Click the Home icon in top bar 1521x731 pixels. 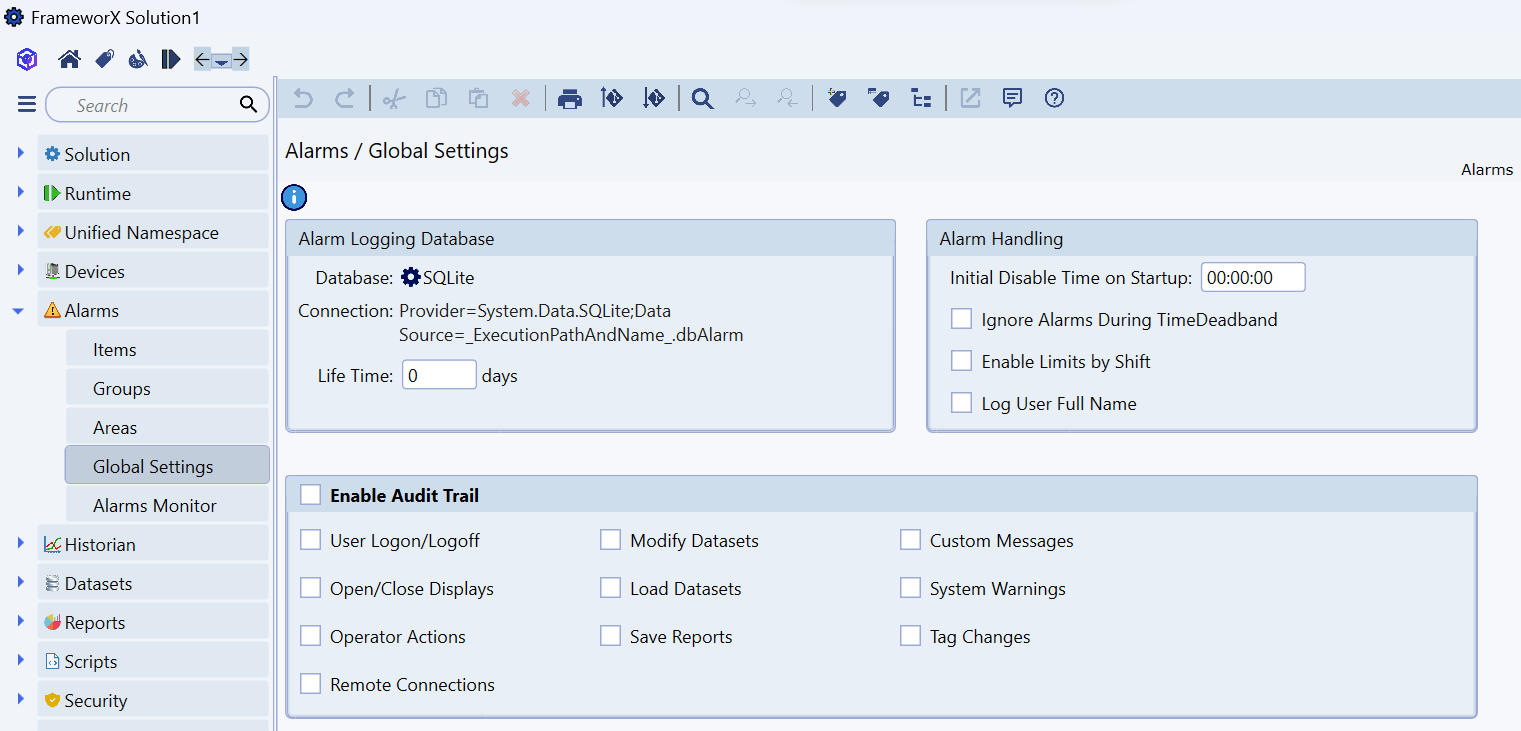[69, 60]
